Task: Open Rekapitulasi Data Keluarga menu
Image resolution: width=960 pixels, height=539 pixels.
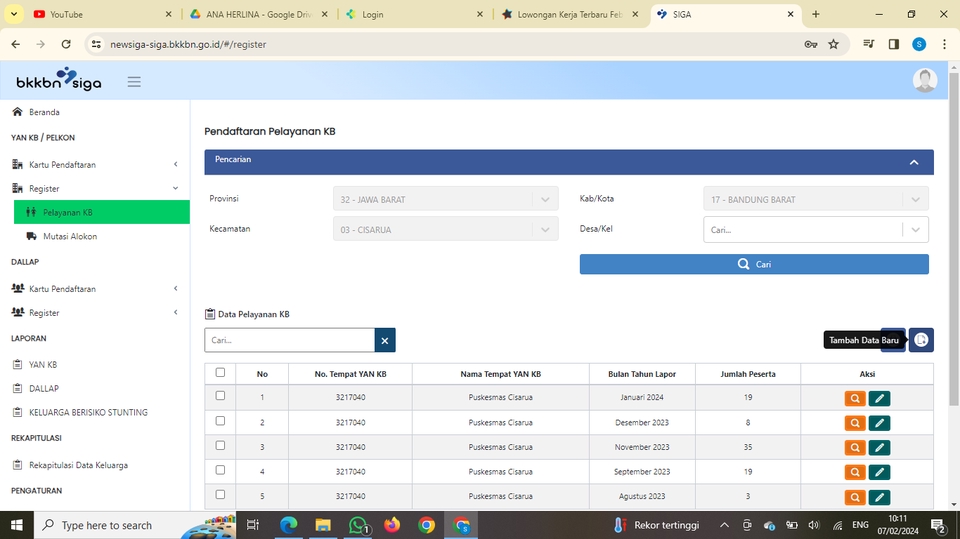Action: point(70,465)
